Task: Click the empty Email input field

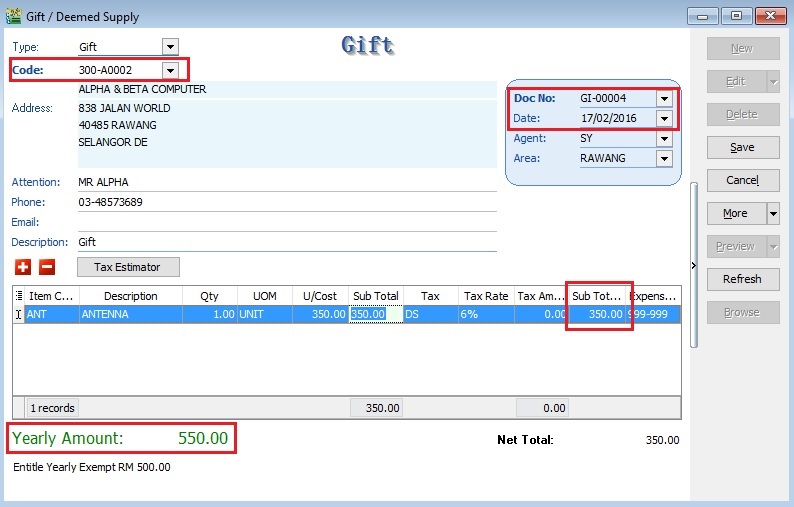Action: coord(285,222)
